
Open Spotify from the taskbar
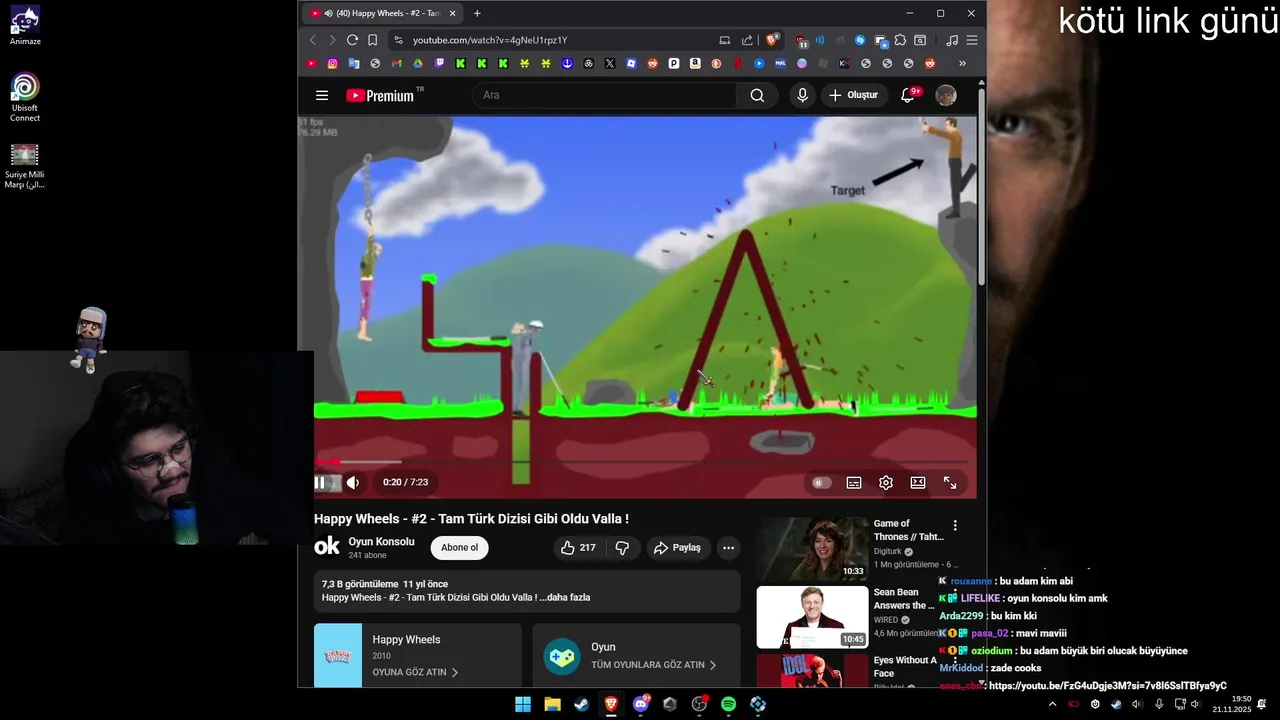(x=729, y=704)
